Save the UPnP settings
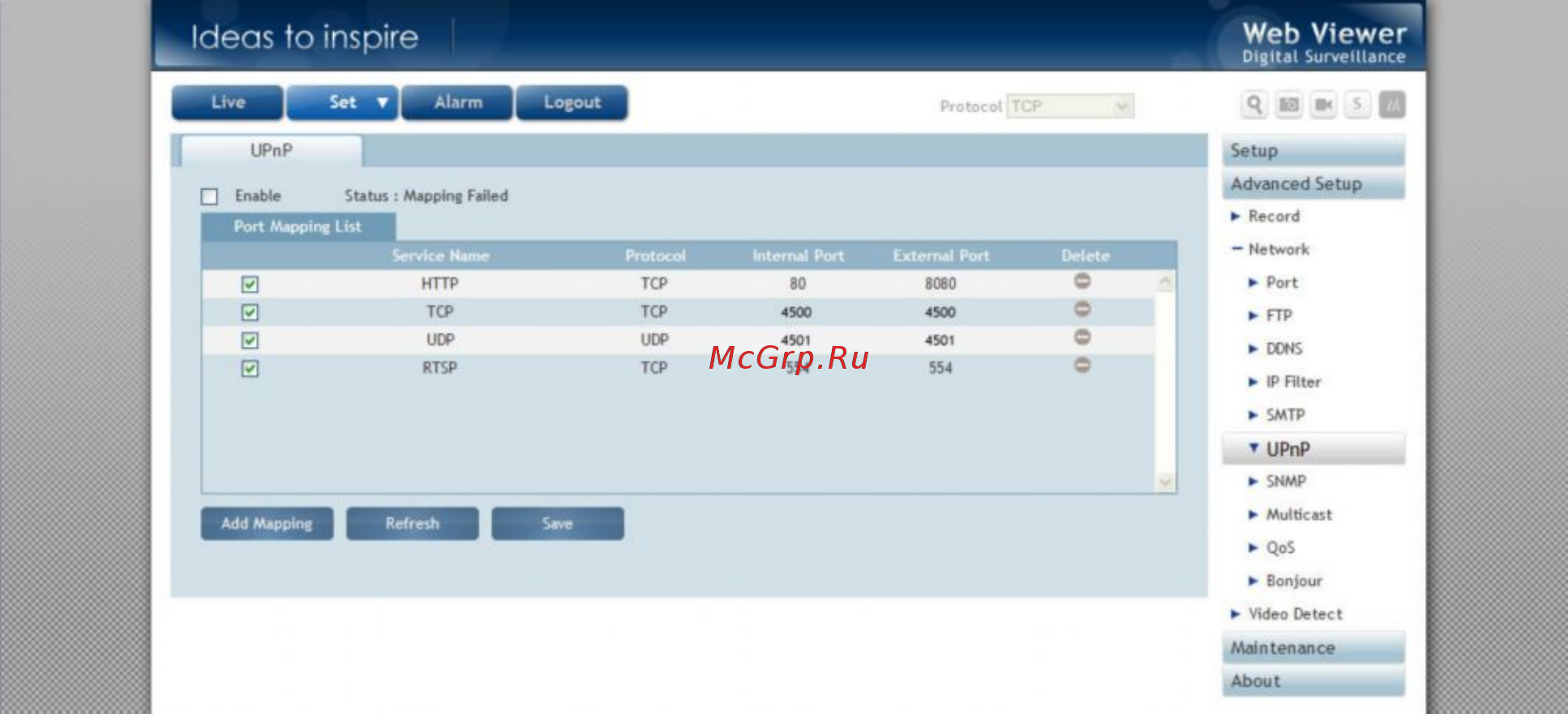Image resolution: width=1568 pixels, height=714 pixels. click(x=558, y=524)
